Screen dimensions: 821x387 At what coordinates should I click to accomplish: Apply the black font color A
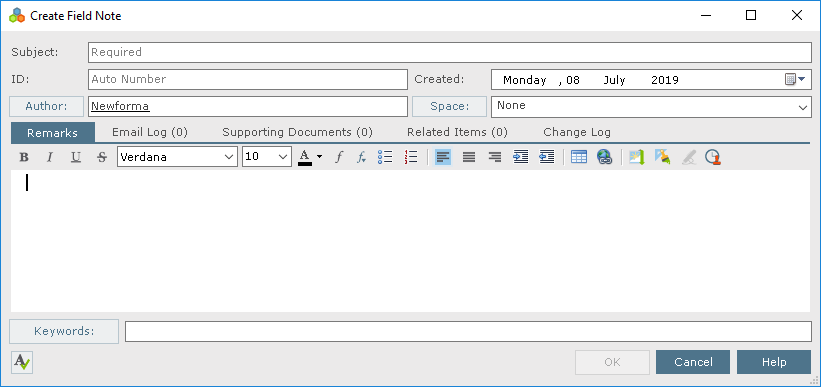click(x=305, y=157)
